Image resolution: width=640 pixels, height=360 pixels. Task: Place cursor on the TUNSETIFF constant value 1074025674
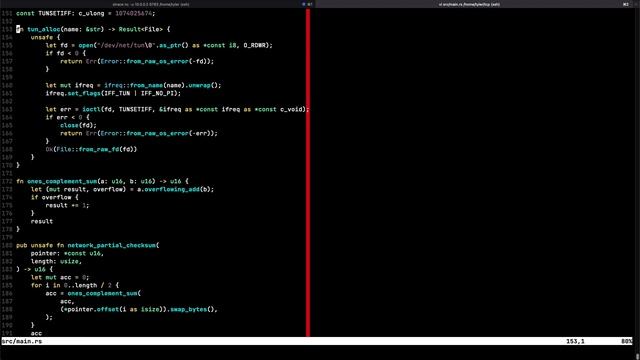pyautogui.click(x=133, y=13)
